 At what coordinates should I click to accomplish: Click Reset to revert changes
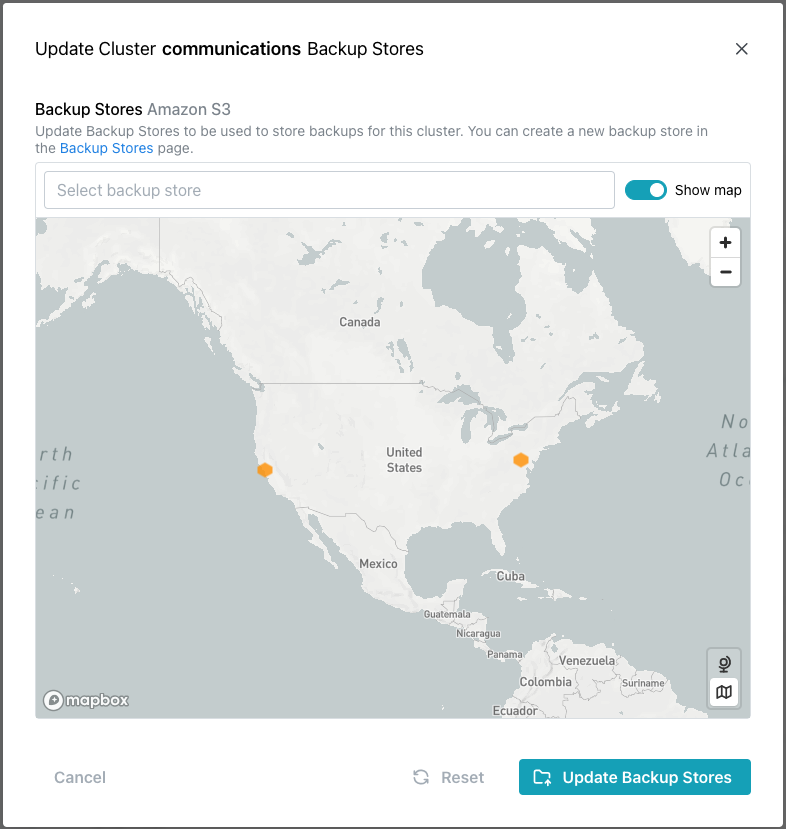pyautogui.click(x=461, y=777)
